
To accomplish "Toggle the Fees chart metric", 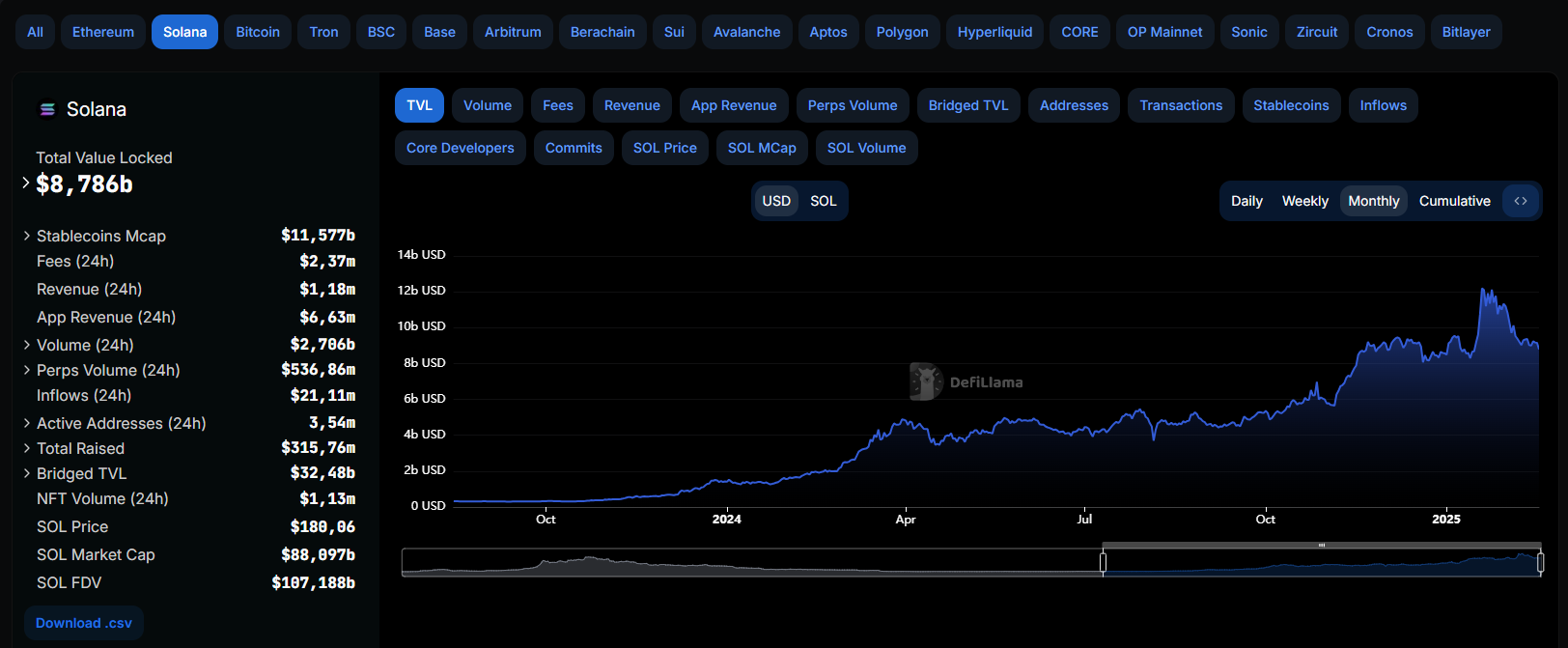I will 558,105.
